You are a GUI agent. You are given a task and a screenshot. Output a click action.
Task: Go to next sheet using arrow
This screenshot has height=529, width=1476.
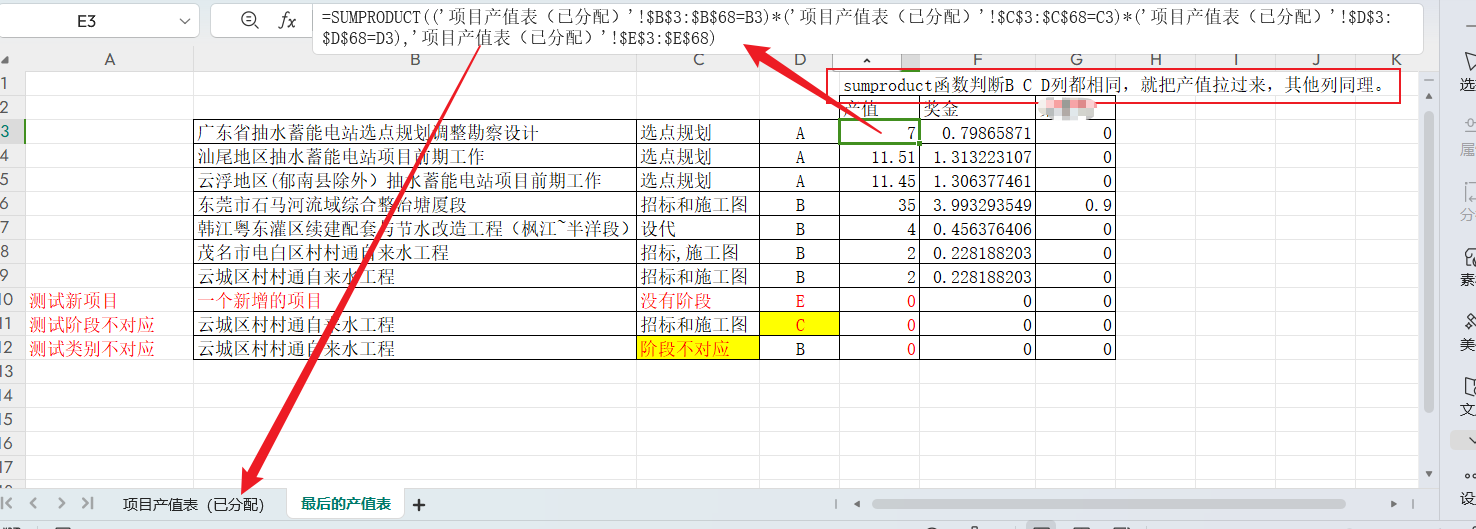(62, 504)
